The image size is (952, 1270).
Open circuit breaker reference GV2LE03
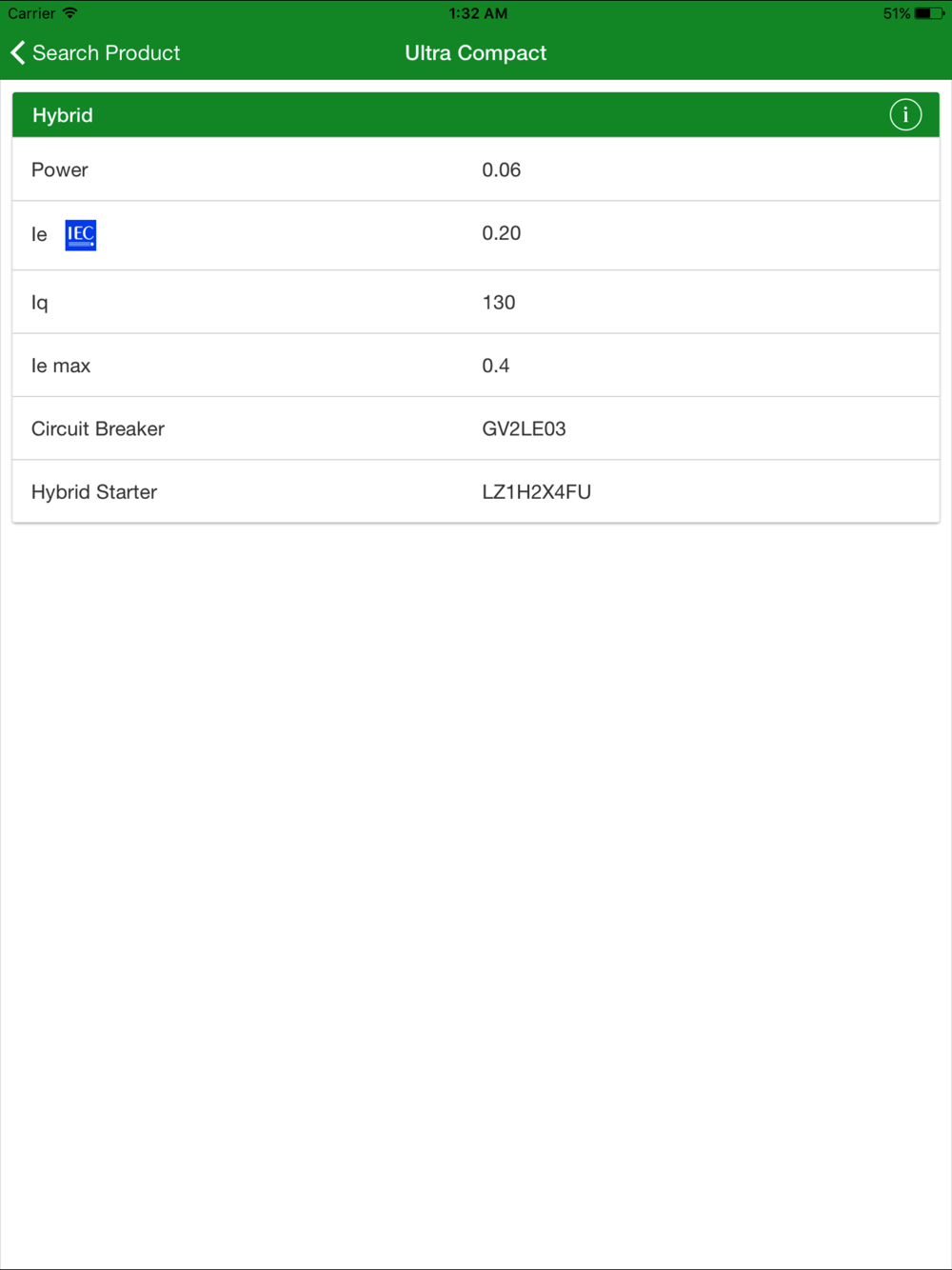525,428
